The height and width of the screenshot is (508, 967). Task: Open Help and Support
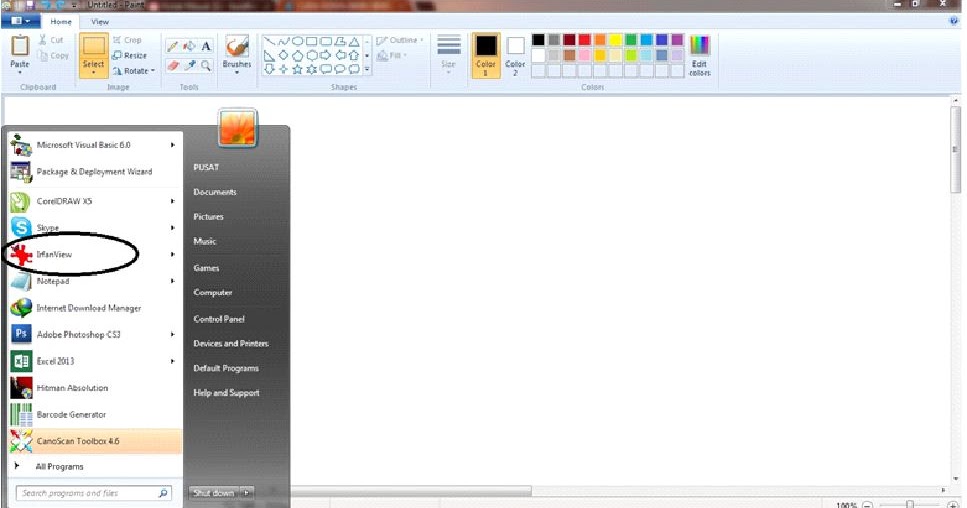pyautogui.click(x=226, y=393)
